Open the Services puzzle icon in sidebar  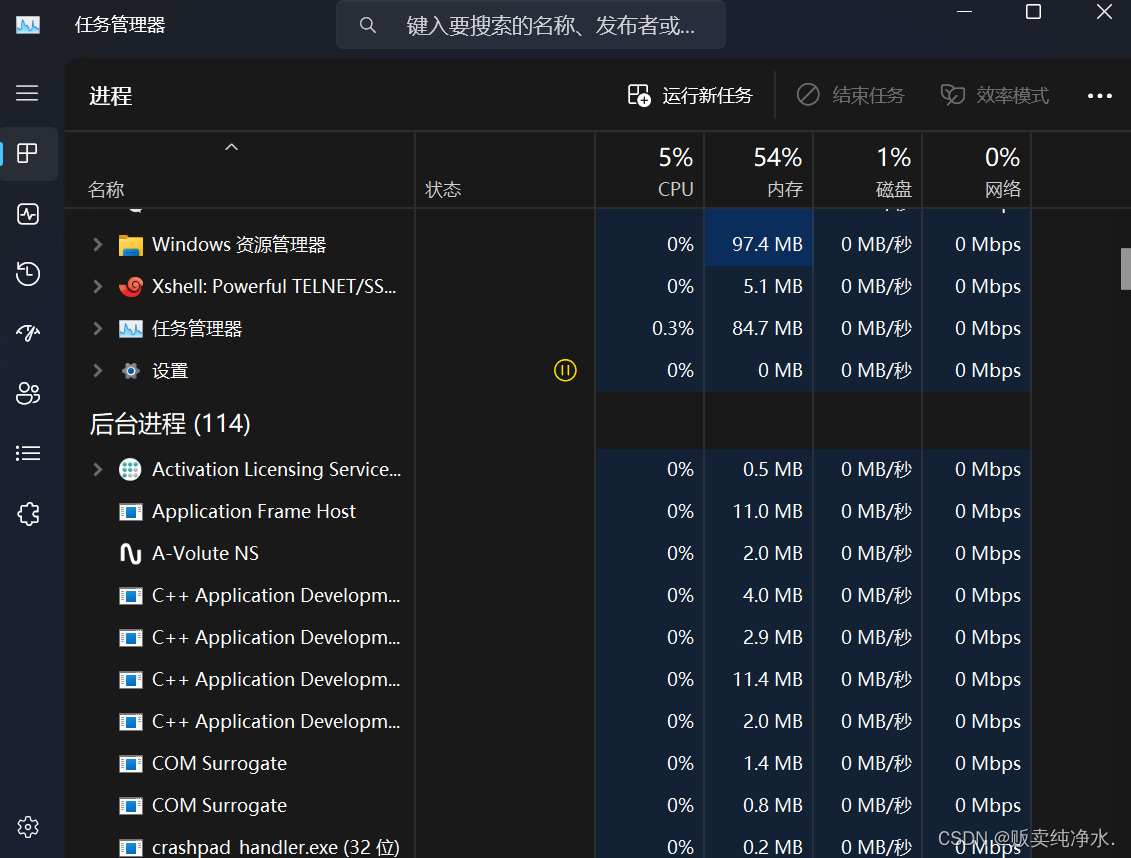[x=27, y=513]
